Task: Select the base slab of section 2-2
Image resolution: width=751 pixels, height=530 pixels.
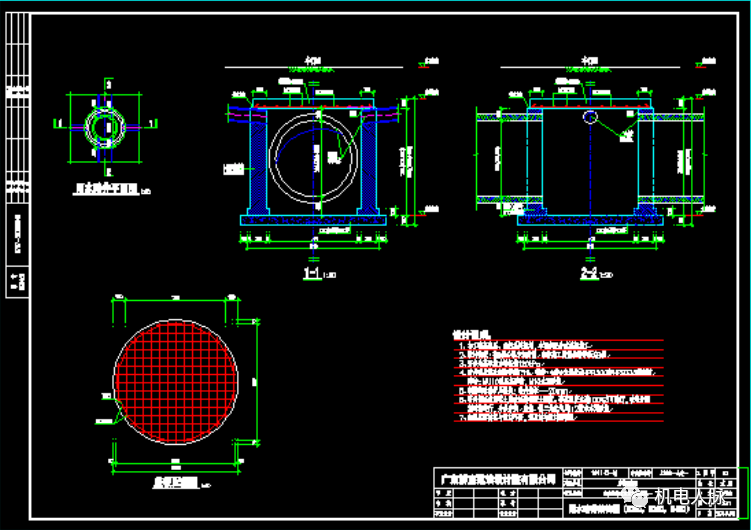Action: [590, 220]
